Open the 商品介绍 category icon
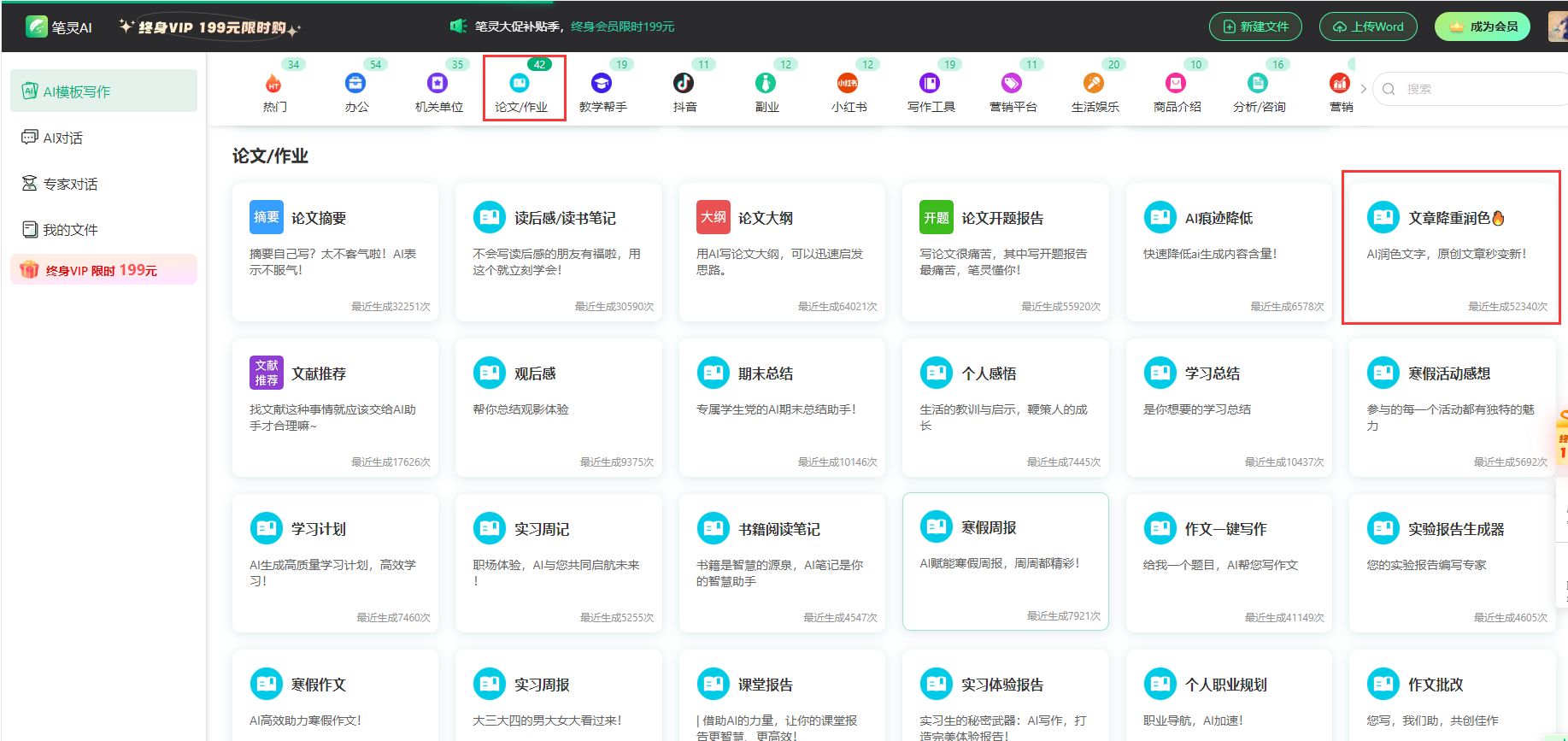This screenshot has width=1568, height=741. coord(1176,83)
